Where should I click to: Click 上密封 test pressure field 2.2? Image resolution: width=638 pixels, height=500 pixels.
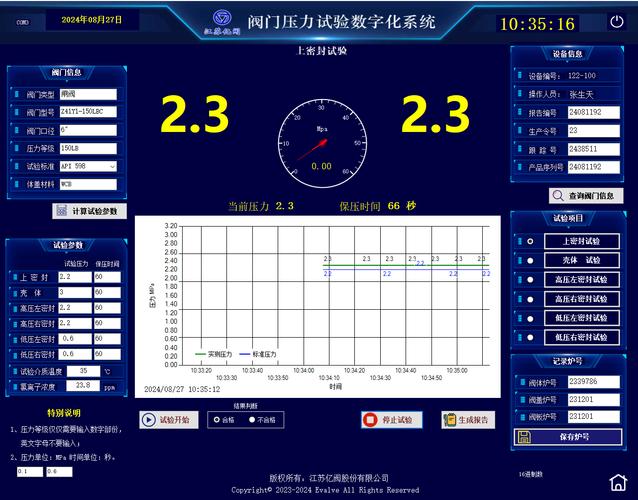[75, 277]
